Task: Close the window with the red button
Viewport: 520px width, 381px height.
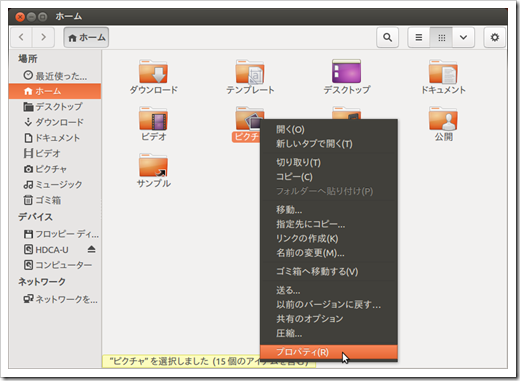Action: coord(20,16)
